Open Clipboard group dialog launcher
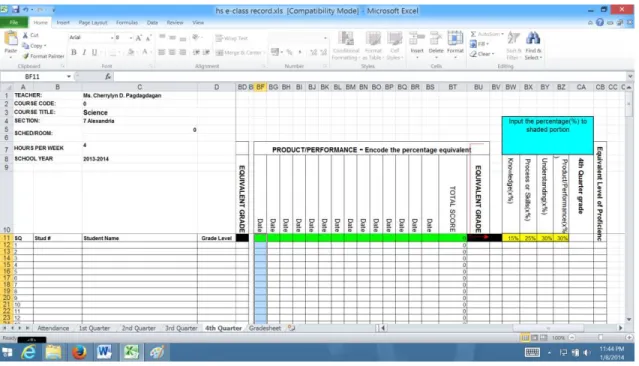The height and width of the screenshot is (366, 639). (62, 66)
